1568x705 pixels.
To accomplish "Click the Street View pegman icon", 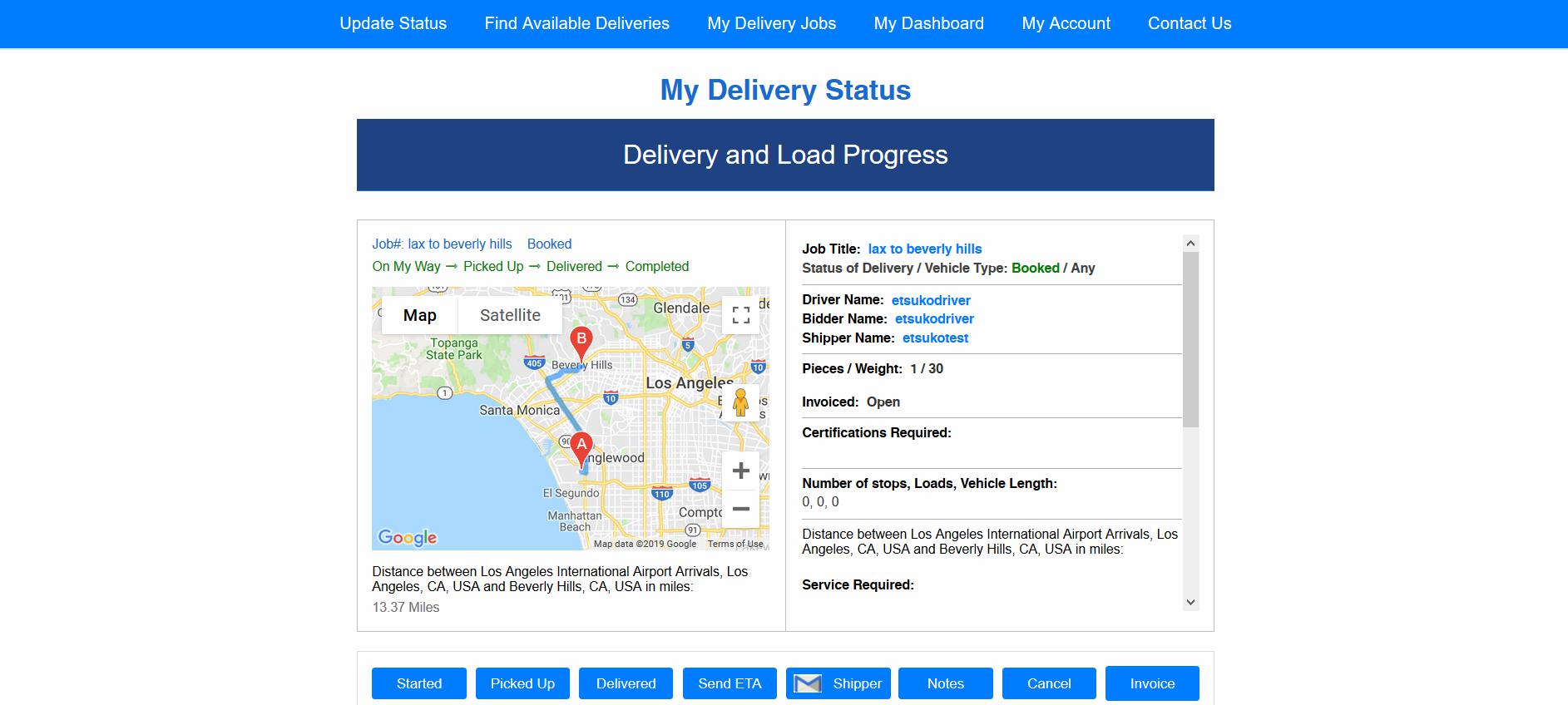I will pyautogui.click(x=740, y=403).
